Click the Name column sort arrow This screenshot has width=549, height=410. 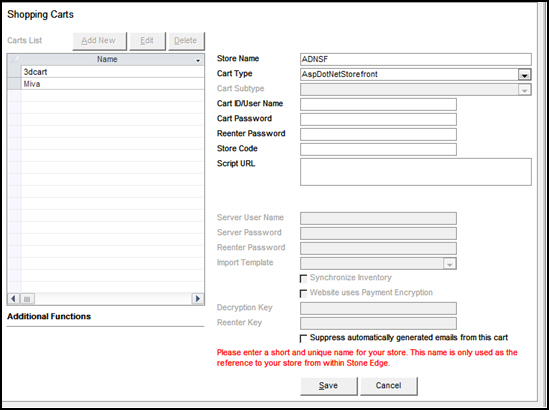[x=198, y=61]
